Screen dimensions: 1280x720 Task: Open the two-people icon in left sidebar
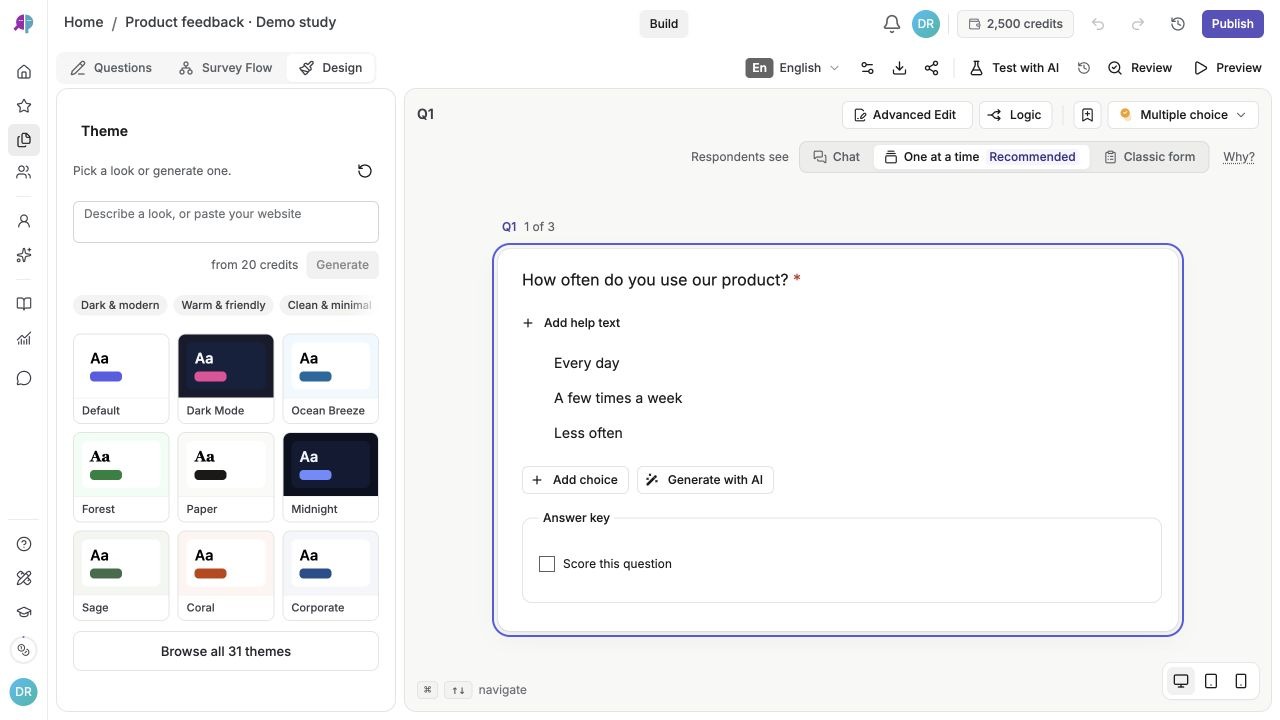pyautogui.click(x=24, y=172)
